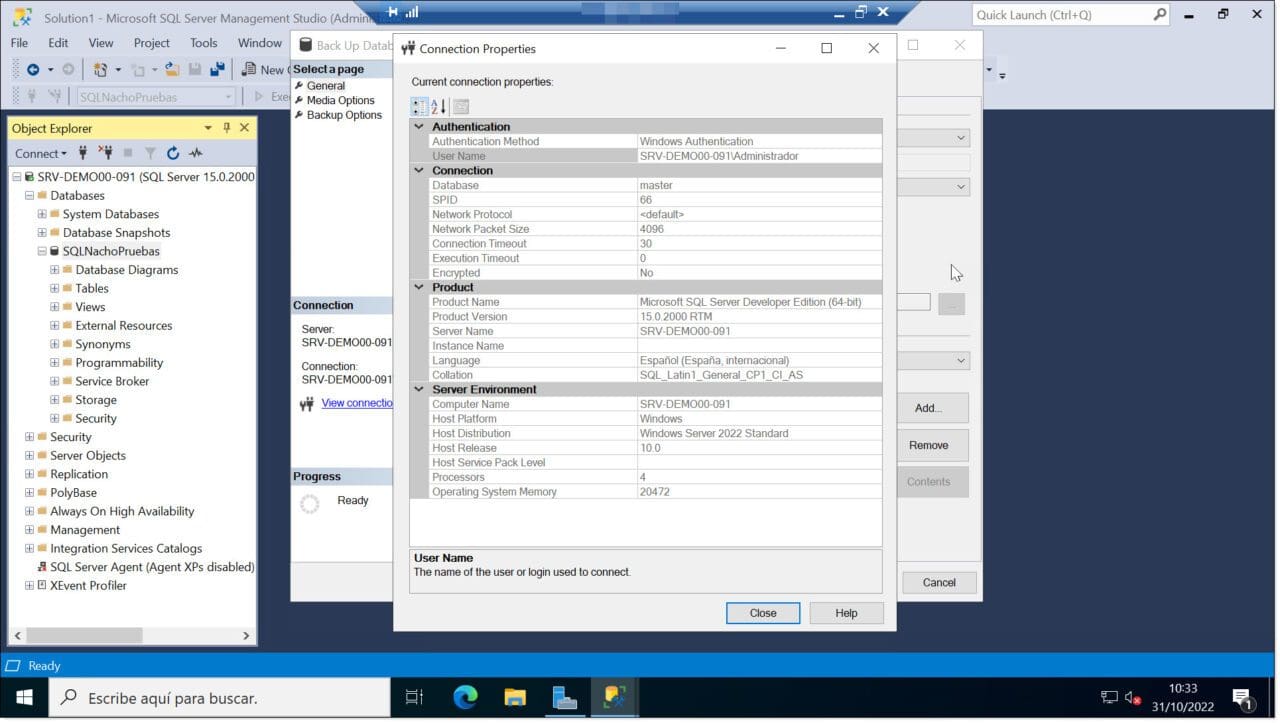Expand the Programmability node
This screenshot has width=1280, height=723.
tap(55, 363)
